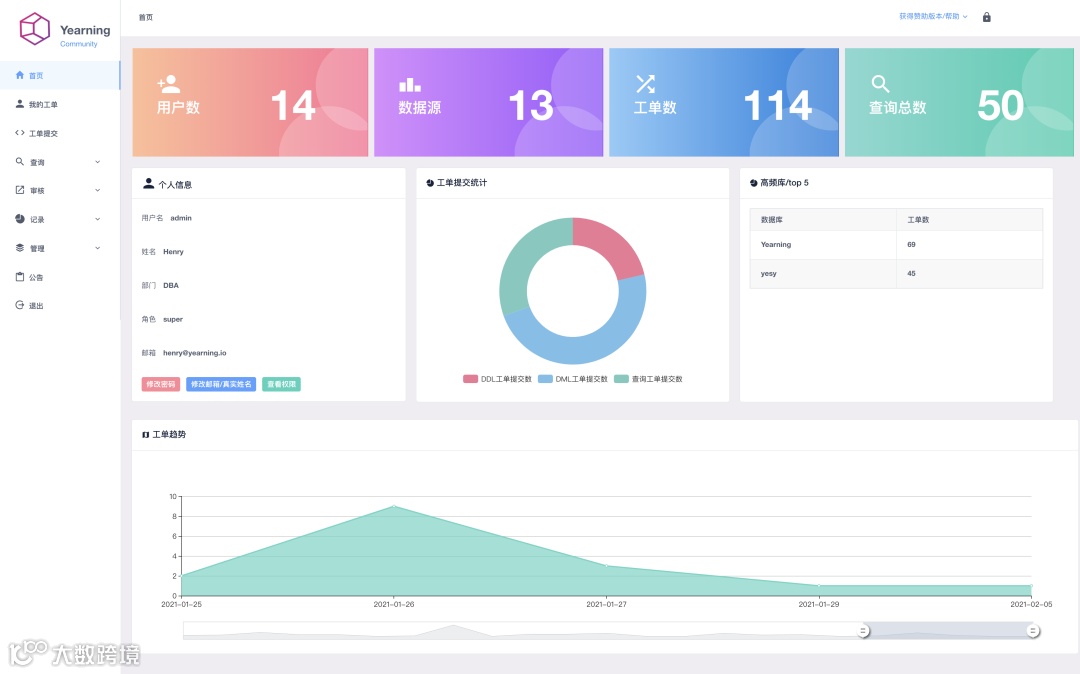
Task: Toggle the DML工单提交数 legend item
Action: tap(573, 379)
